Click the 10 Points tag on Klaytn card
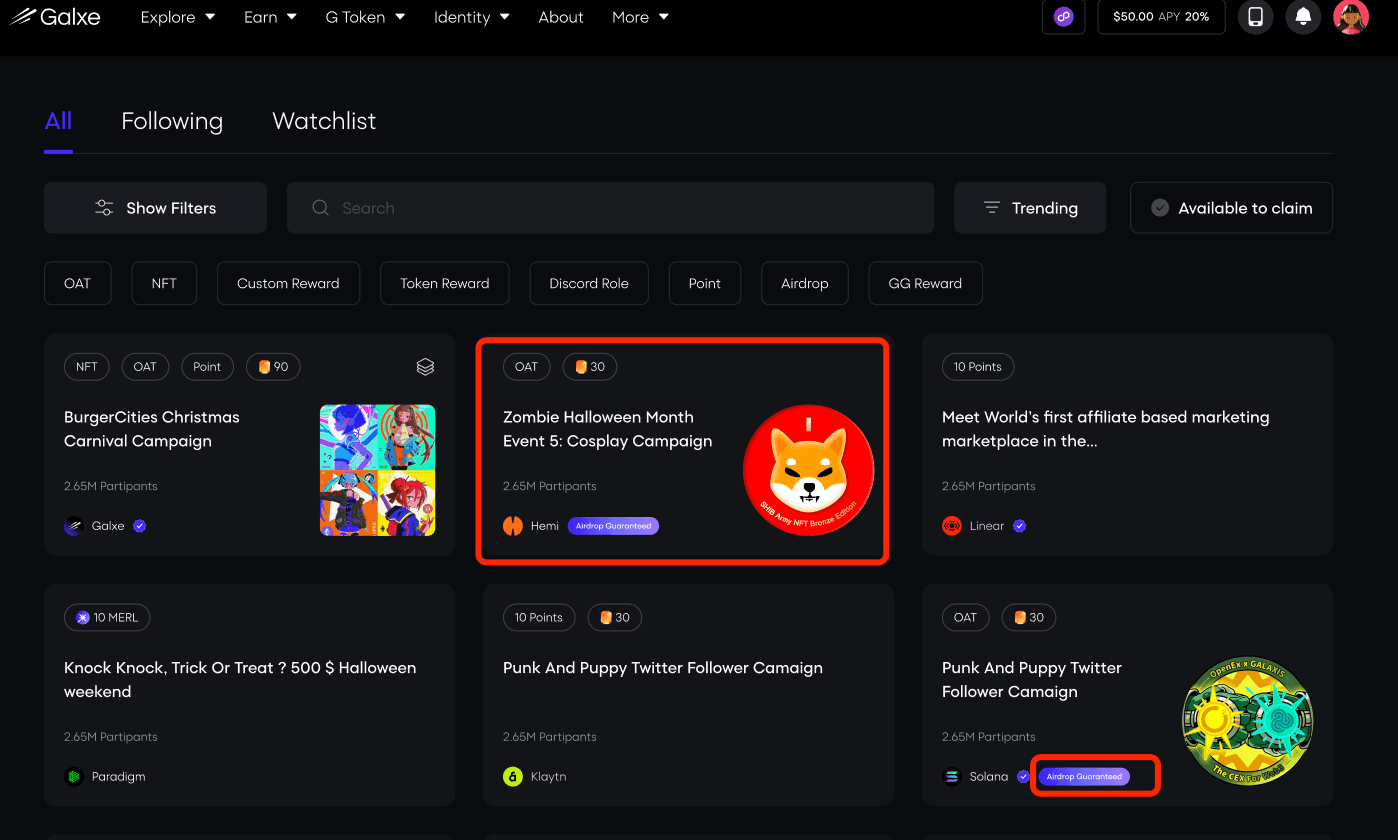The width and height of the screenshot is (1398, 840). coord(539,617)
